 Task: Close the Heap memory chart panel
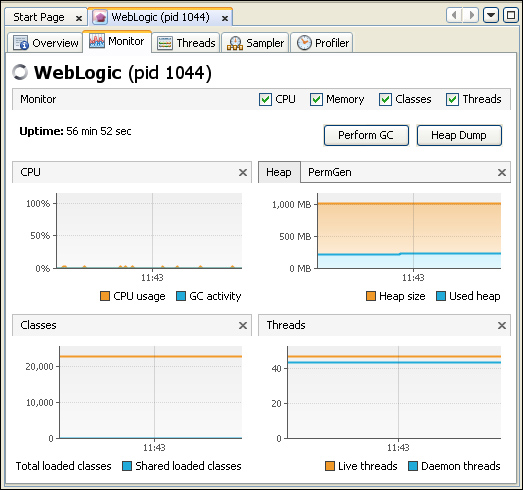[x=502, y=172]
